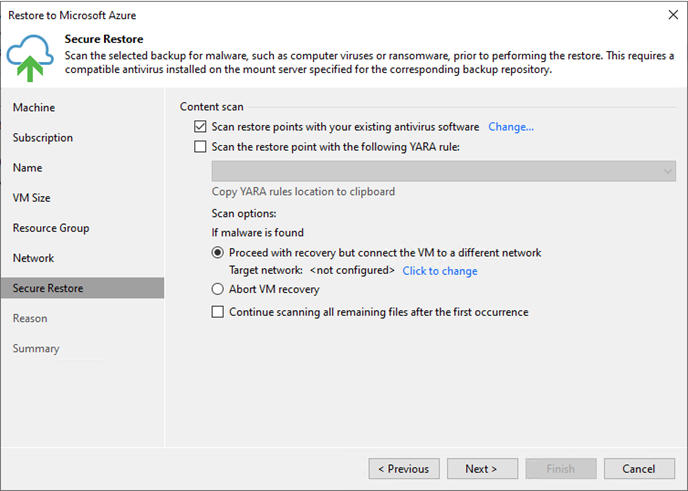688x491 pixels.
Task: Select the Abort VM recovery option
Action: [218, 289]
